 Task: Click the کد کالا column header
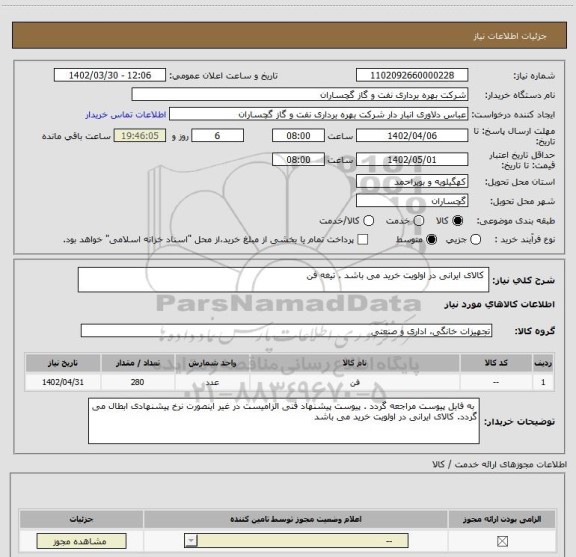click(496, 363)
